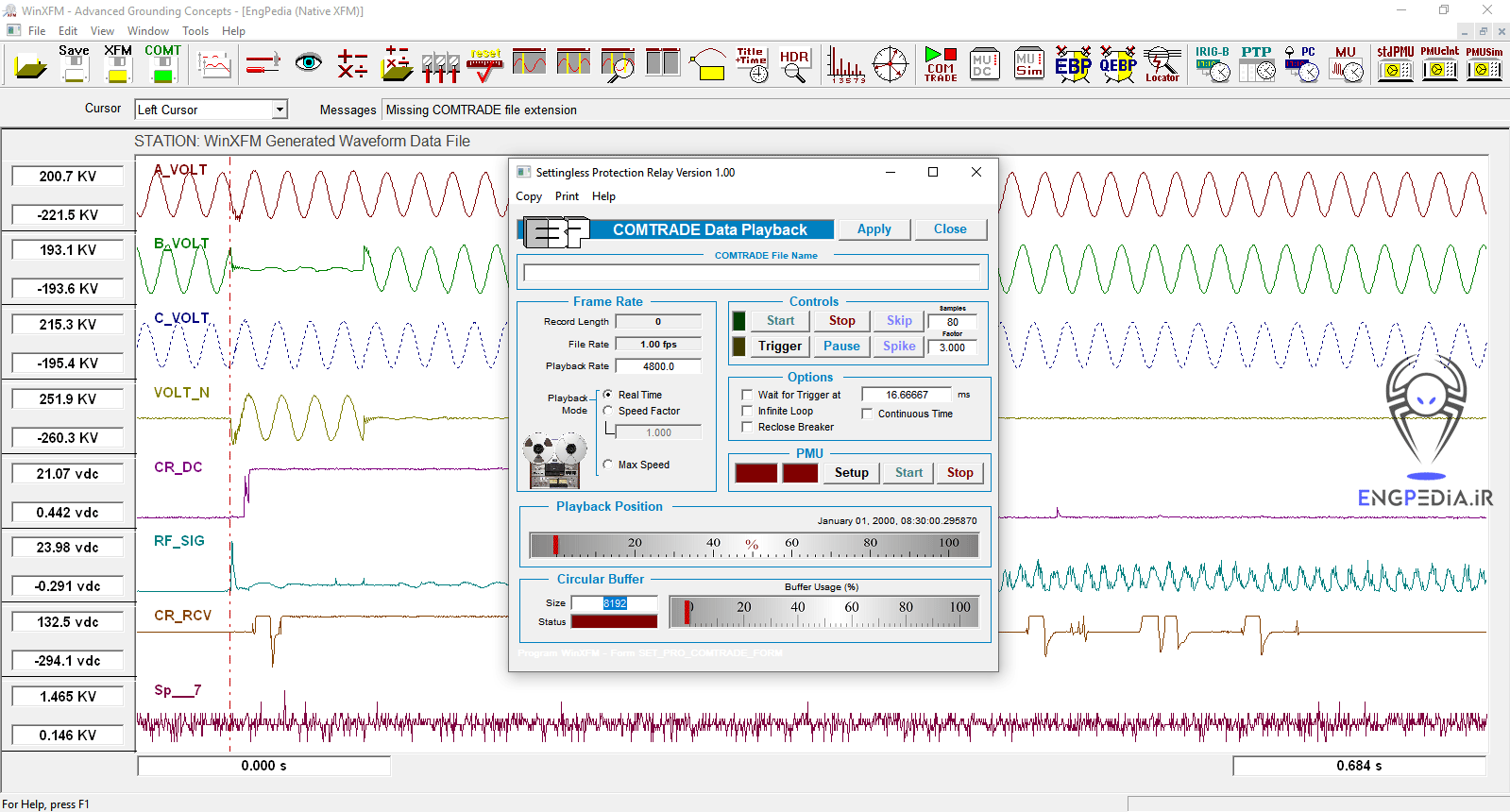Image resolution: width=1510 pixels, height=812 pixels.
Task: Click the COMTRADE playback icon in toolbar
Action: 941,64
